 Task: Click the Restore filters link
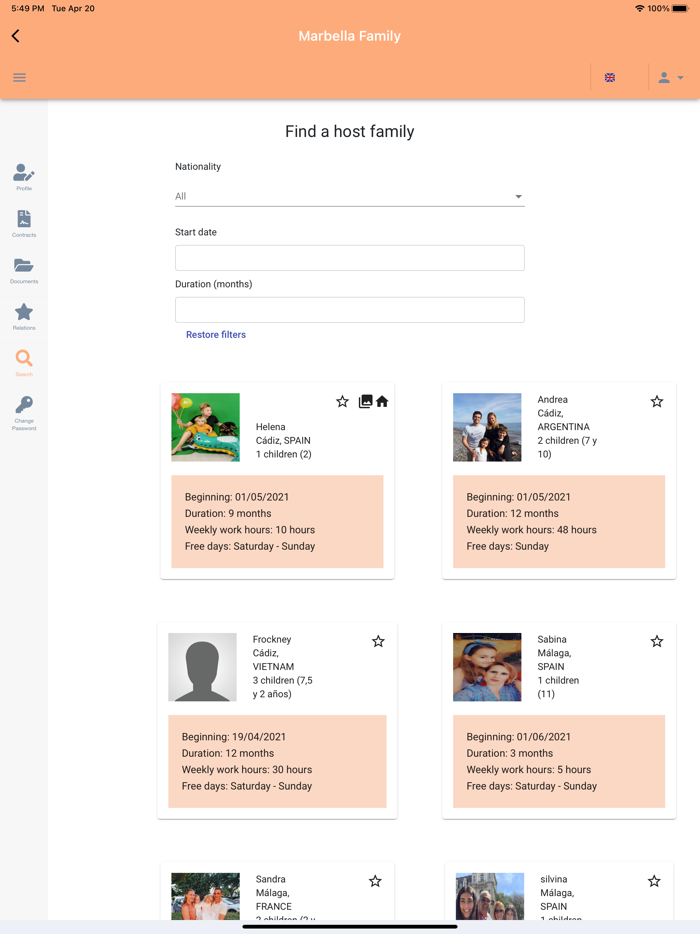click(216, 335)
